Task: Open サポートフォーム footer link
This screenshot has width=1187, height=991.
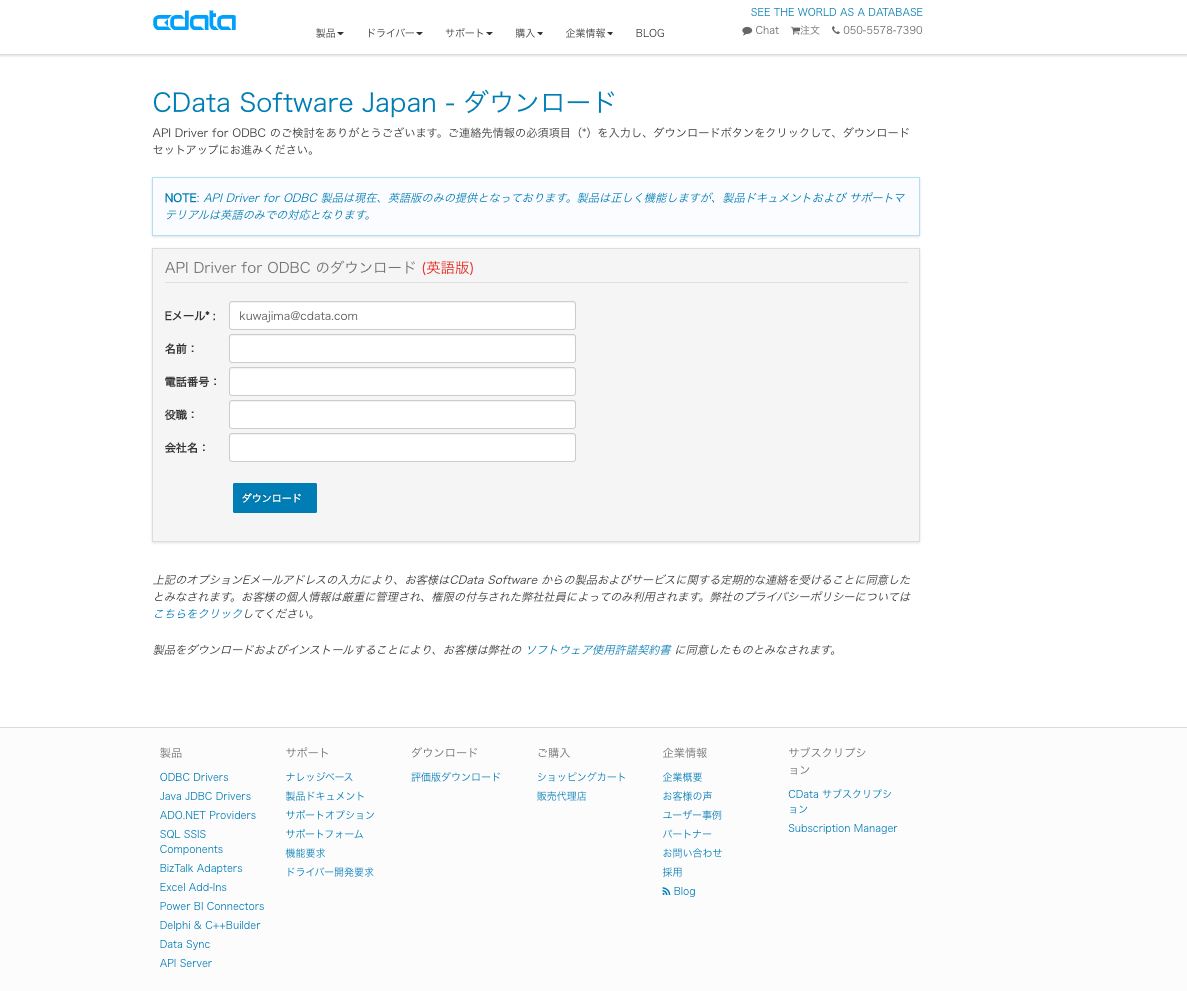Action: click(324, 834)
